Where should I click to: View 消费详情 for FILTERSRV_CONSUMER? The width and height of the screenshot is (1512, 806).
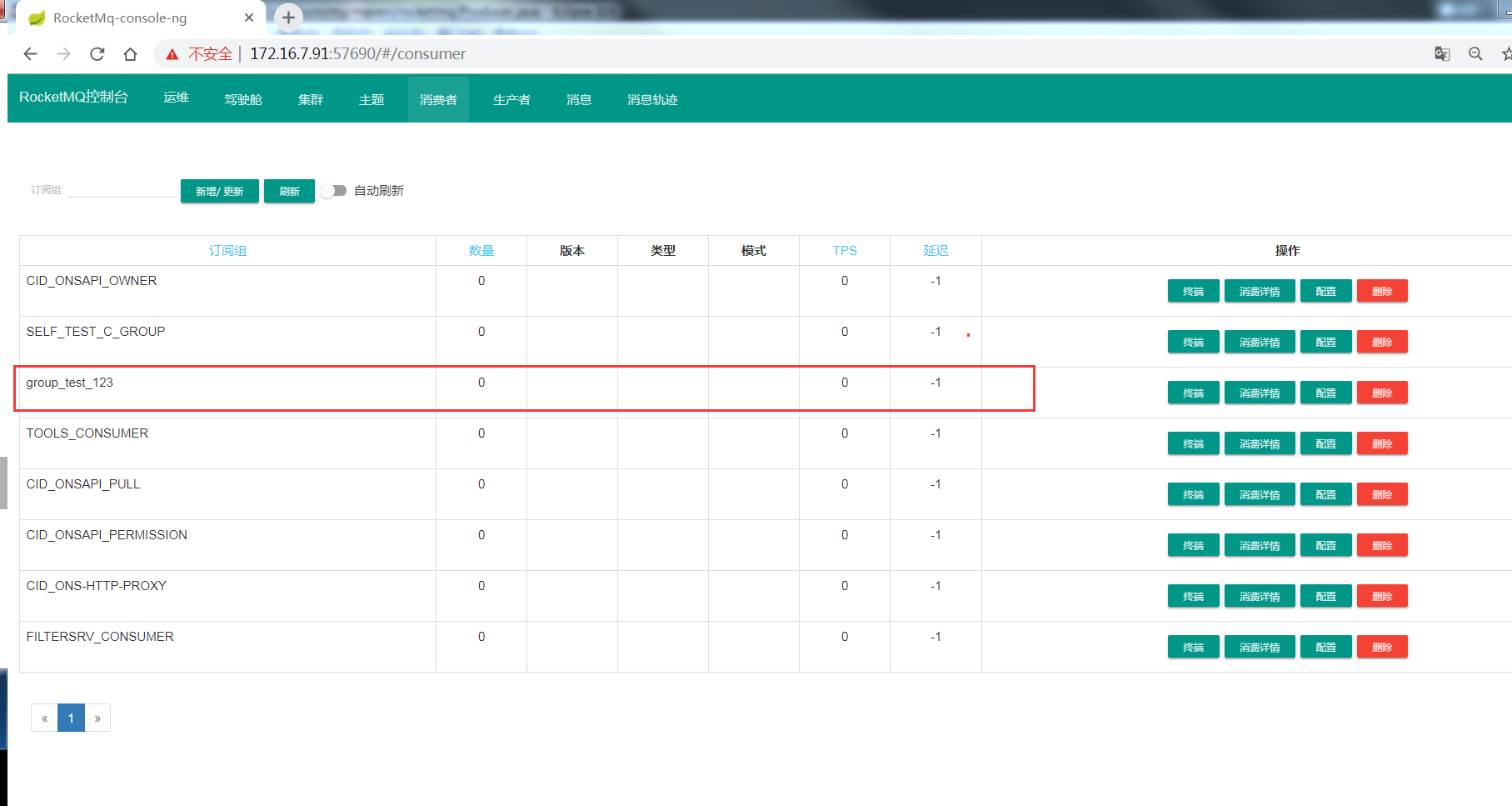pos(1260,647)
